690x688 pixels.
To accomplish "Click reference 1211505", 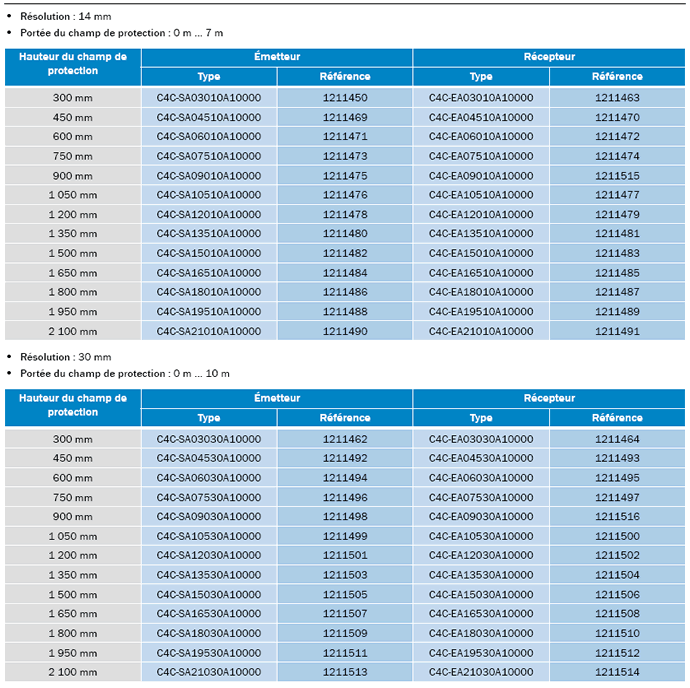I will click(x=345, y=595).
